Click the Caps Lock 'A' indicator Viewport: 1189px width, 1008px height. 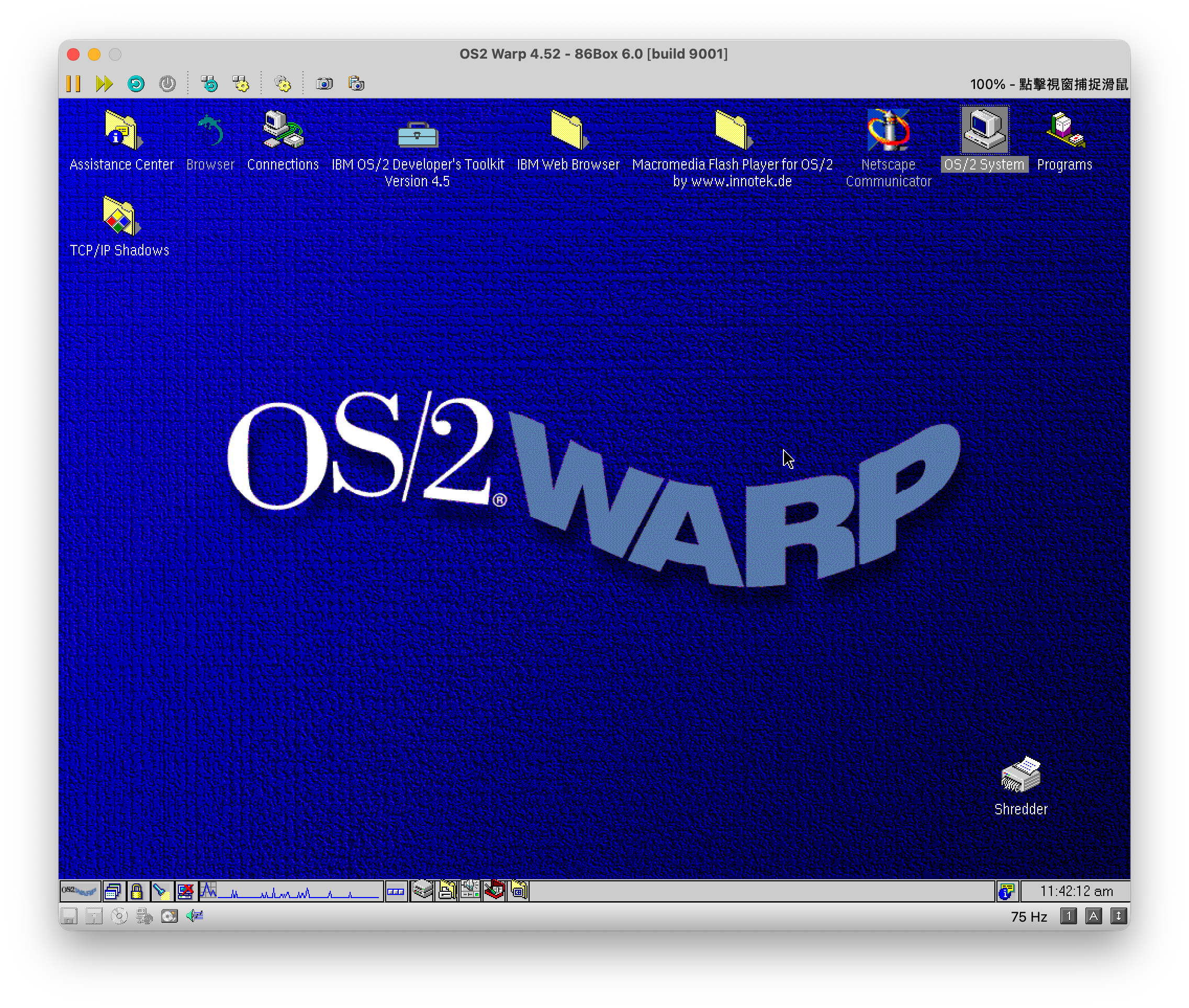[1094, 916]
